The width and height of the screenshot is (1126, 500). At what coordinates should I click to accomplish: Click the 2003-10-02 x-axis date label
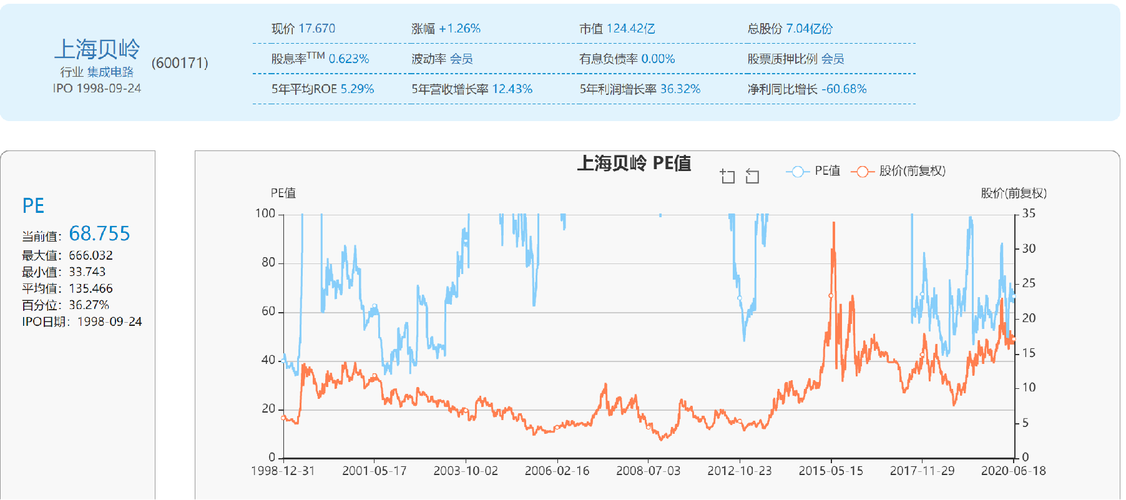pos(466,470)
